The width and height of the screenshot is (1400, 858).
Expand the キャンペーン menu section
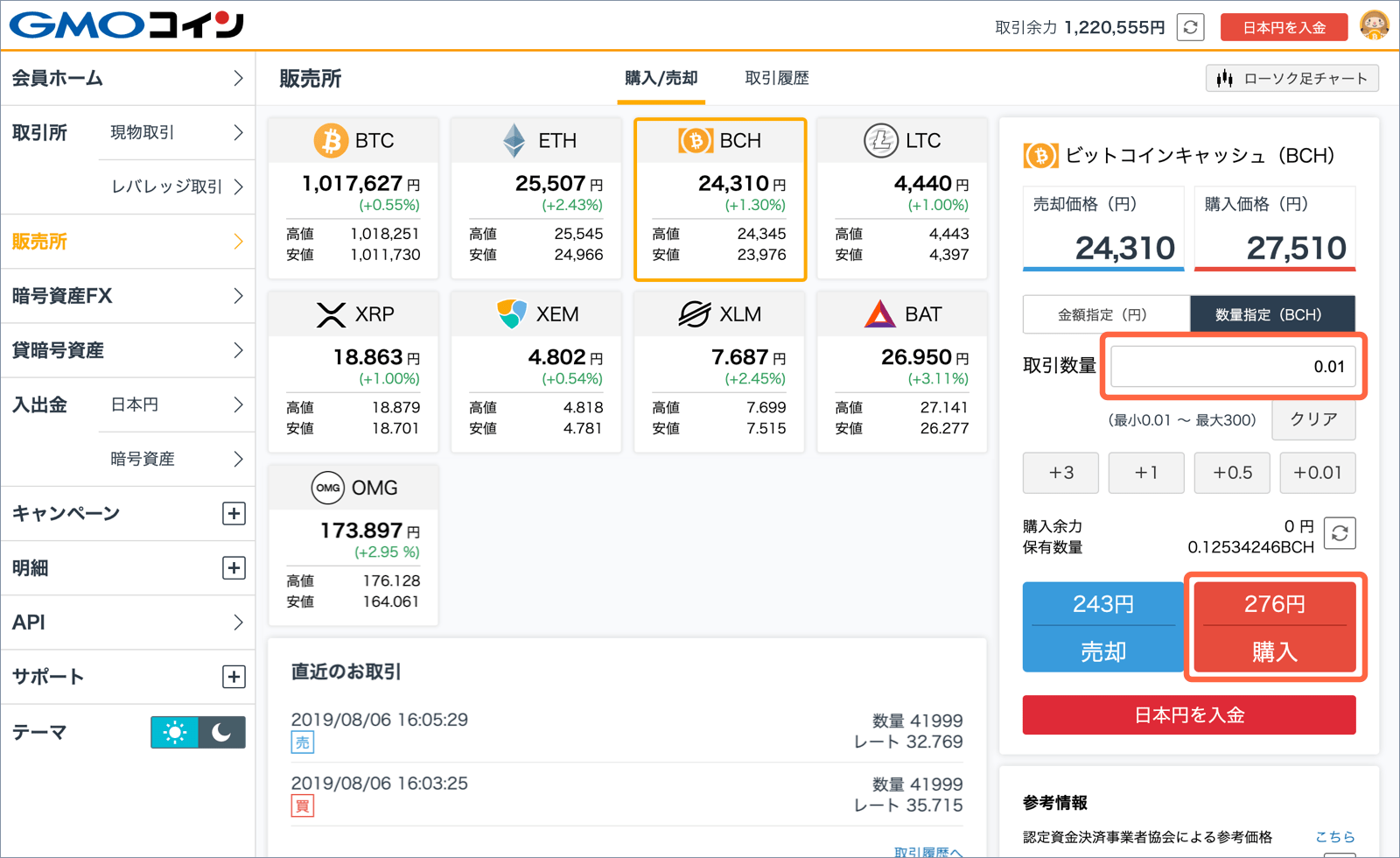coord(234,513)
